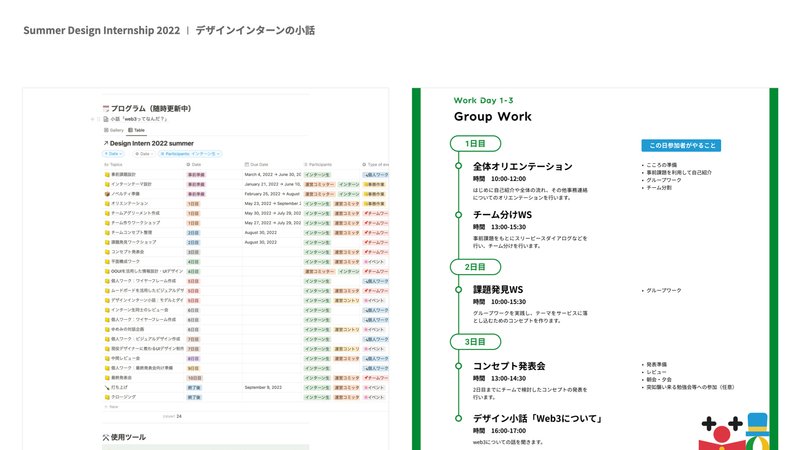800x450 pixels.
Task: Click the デザインインターンの小話 subtitle
Action: (255, 30)
